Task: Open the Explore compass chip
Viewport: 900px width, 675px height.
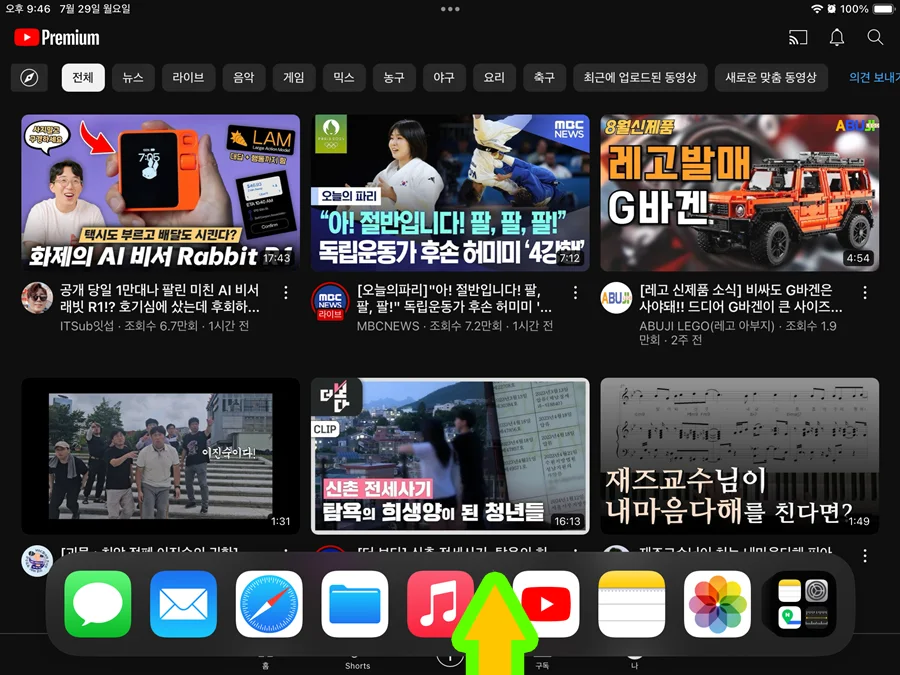Action: click(29, 77)
